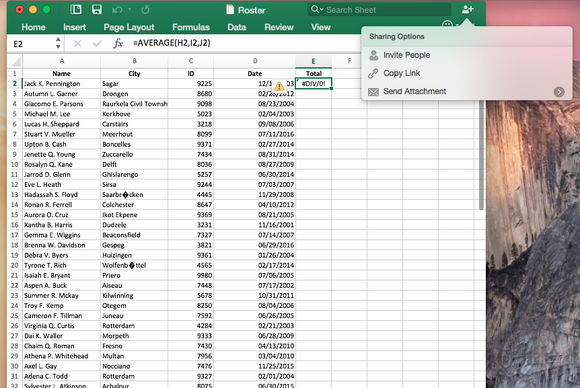Click the Total header cell
The image size is (580, 388).
point(314,74)
